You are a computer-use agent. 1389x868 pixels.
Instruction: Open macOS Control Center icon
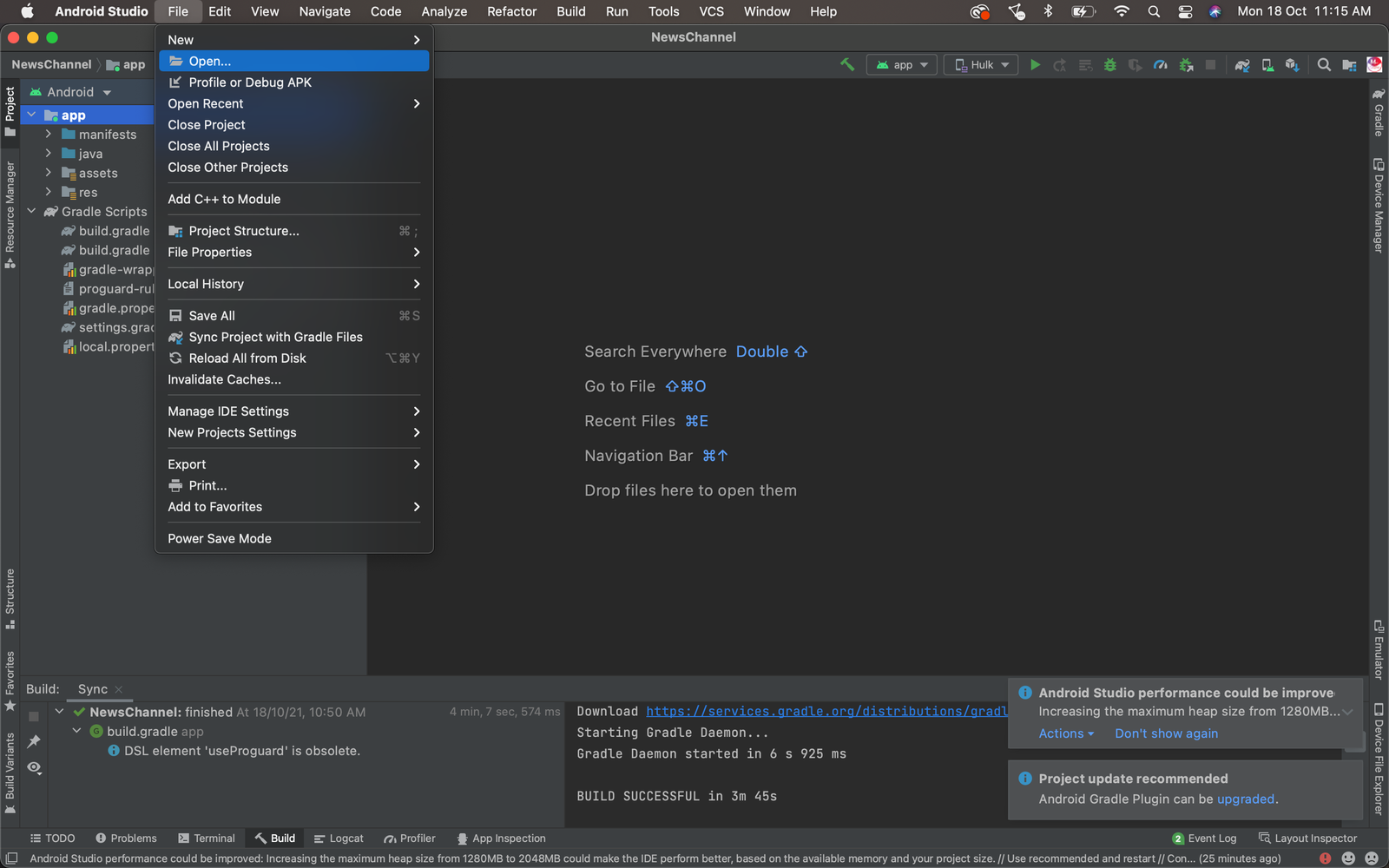click(x=1185, y=11)
